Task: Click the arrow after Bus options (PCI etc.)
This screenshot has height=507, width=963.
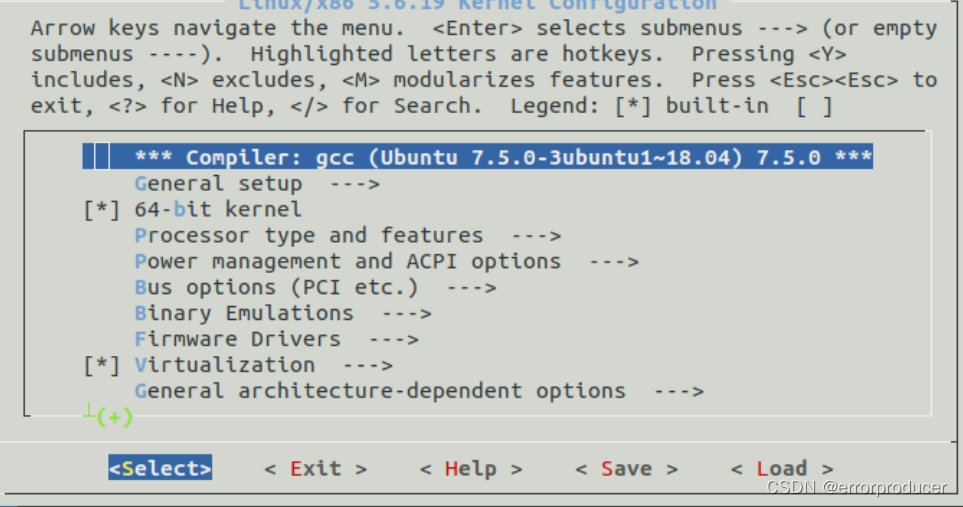Action: [x=471, y=288]
